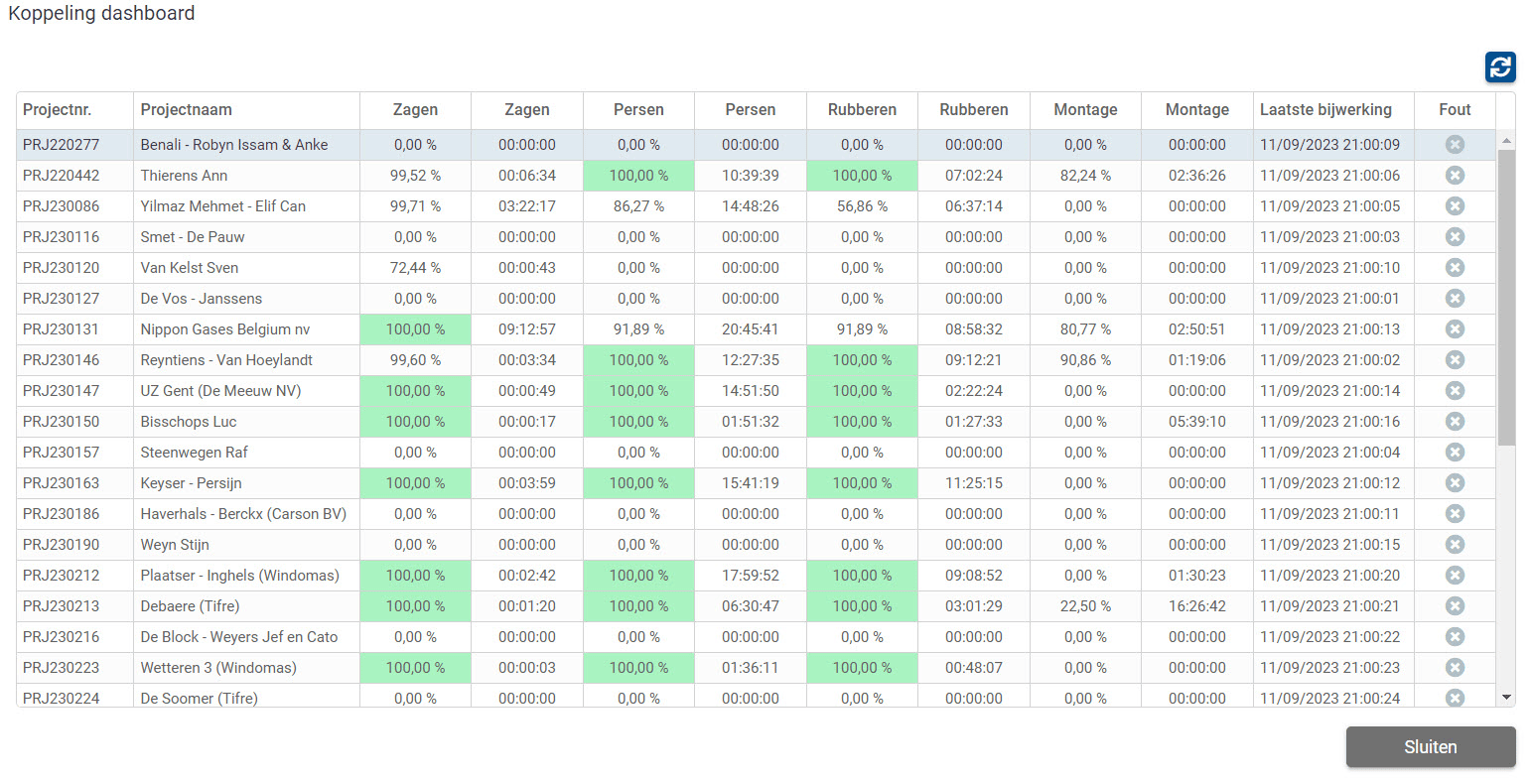Image resolution: width=1532 pixels, height=784 pixels.
Task: Click the 20:45:41 Persen time cell
Action: [751, 329]
